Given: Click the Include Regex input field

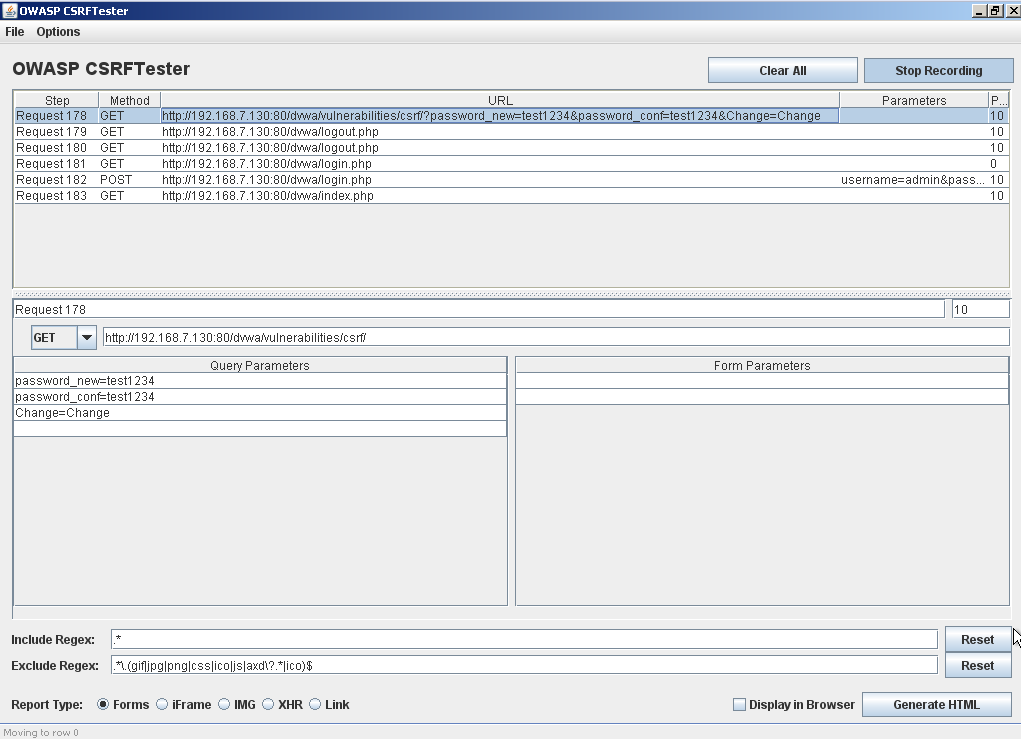Looking at the screenshot, I should pyautogui.click(x=524, y=639).
